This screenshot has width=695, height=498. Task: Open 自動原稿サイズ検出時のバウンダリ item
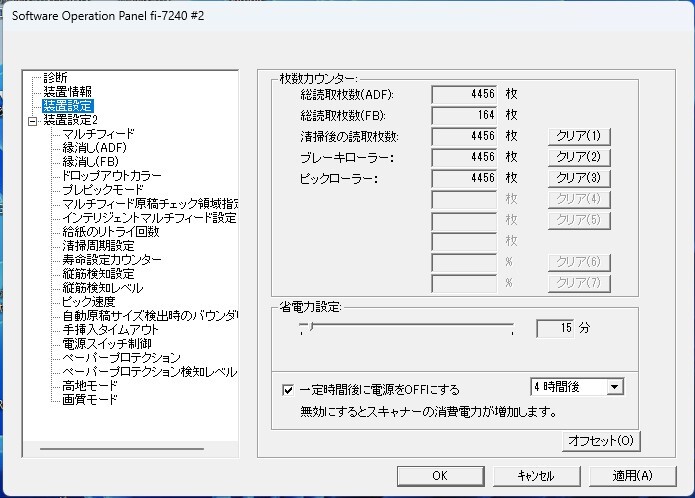(x=150, y=316)
